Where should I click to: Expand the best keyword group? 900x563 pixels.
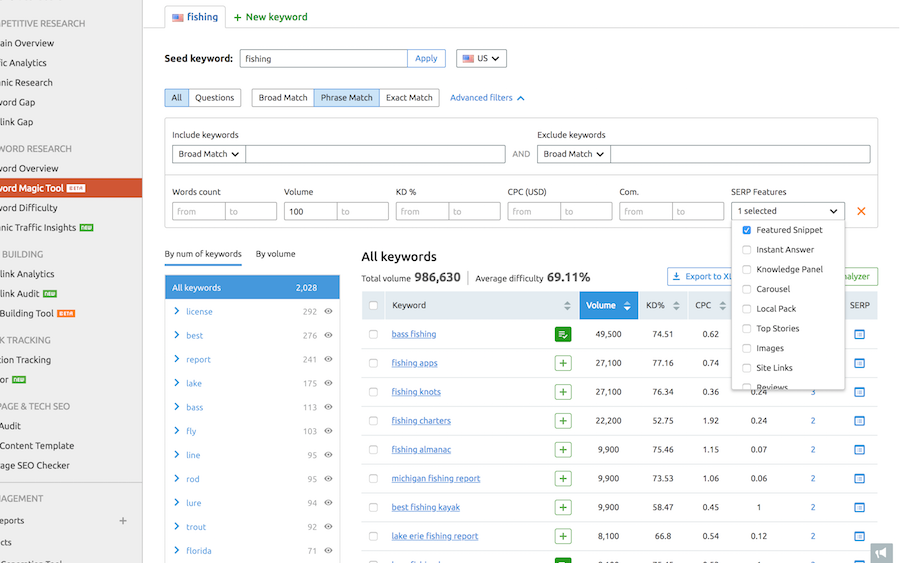tap(177, 335)
